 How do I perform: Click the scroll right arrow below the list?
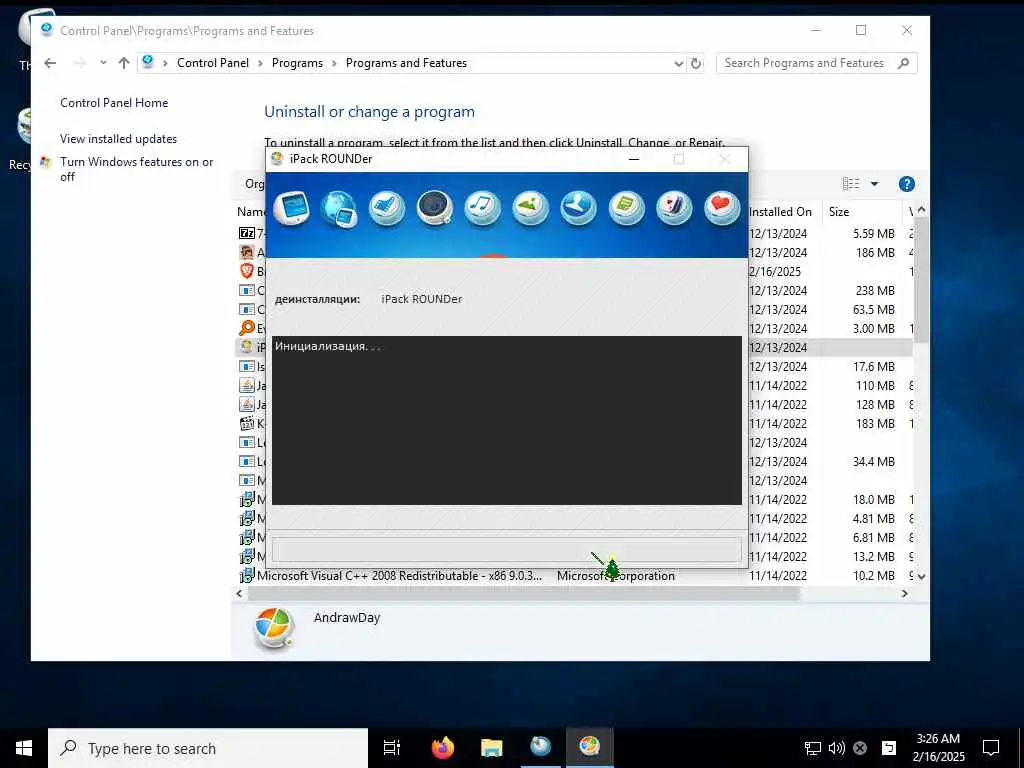click(x=904, y=594)
